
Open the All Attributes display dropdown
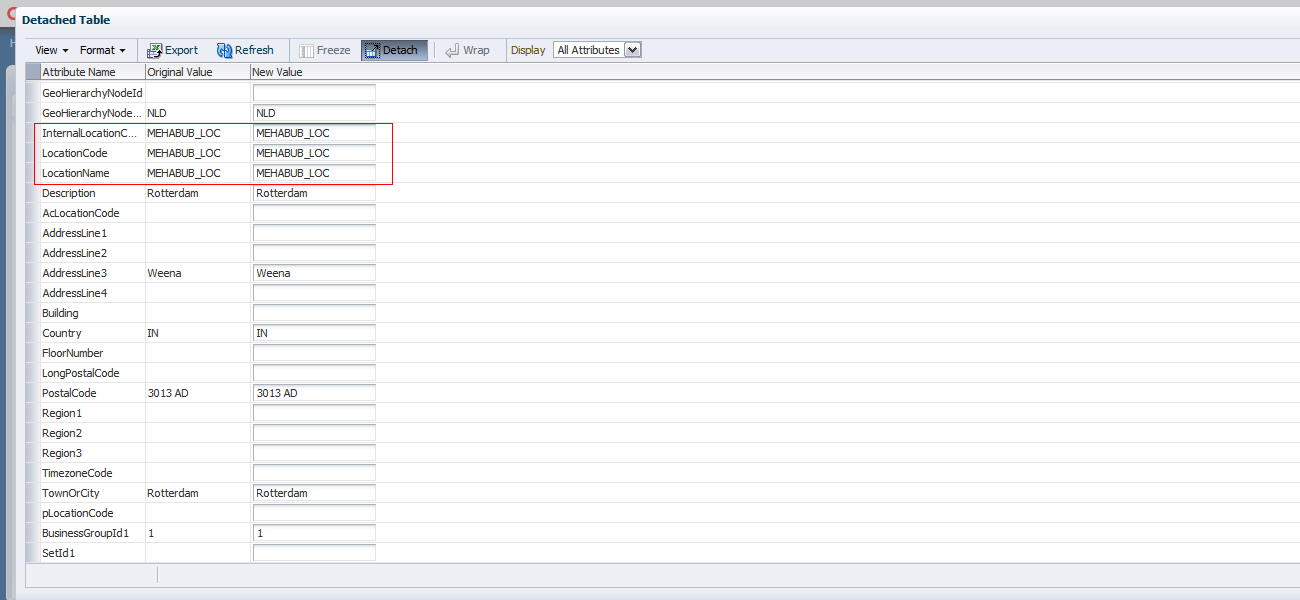[x=597, y=49]
